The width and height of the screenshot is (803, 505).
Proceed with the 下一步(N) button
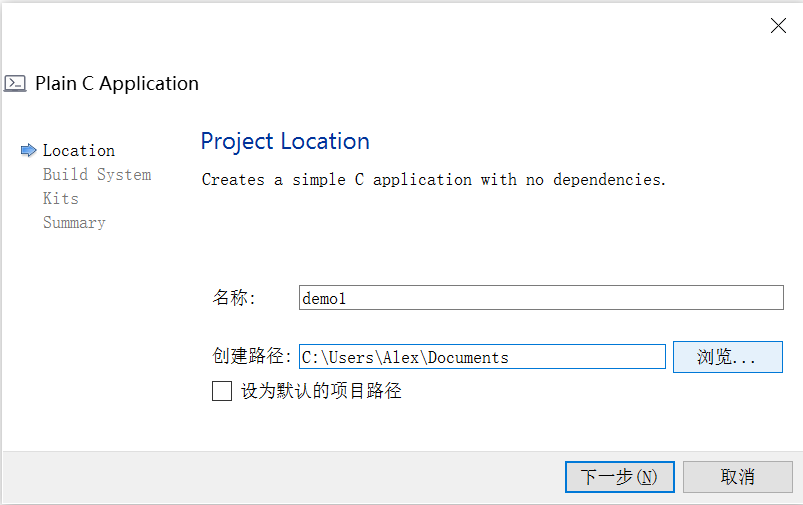coord(619,477)
